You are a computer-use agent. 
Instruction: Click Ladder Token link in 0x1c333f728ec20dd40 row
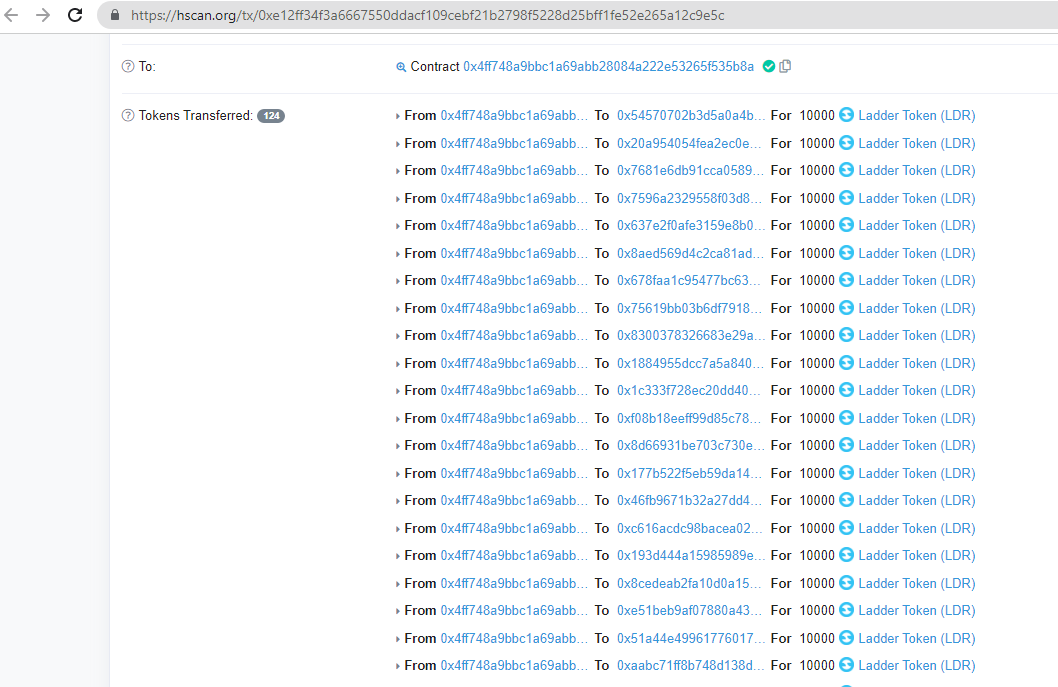coord(917,390)
